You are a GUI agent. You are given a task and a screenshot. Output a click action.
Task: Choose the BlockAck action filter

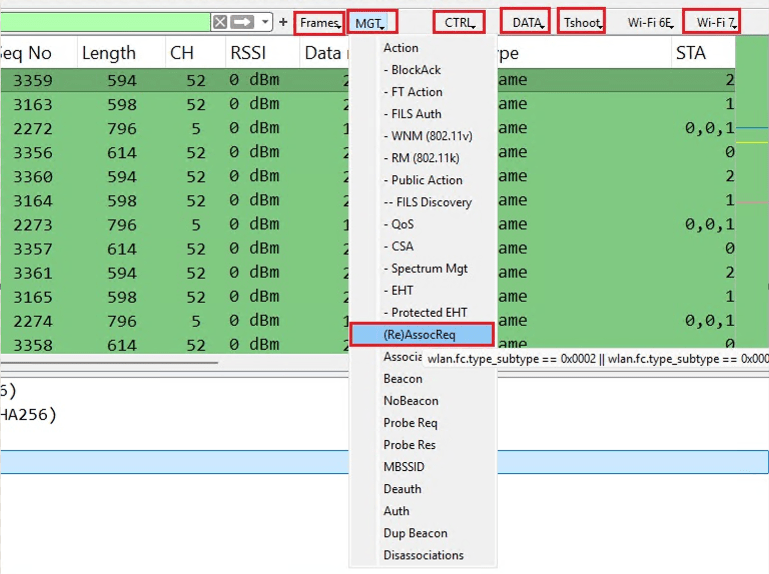415,70
